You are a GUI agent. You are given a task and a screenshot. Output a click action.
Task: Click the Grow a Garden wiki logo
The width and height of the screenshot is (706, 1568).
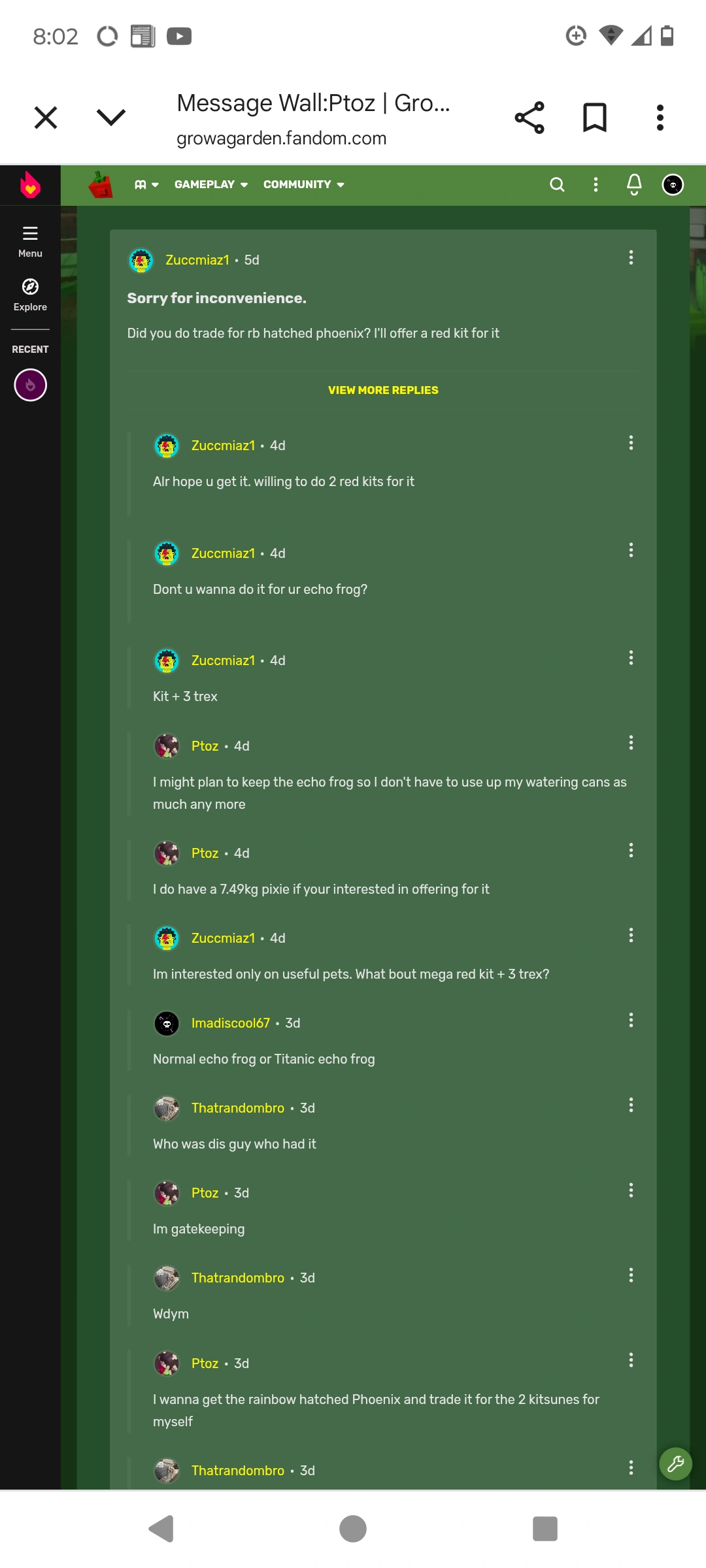pyautogui.click(x=101, y=184)
